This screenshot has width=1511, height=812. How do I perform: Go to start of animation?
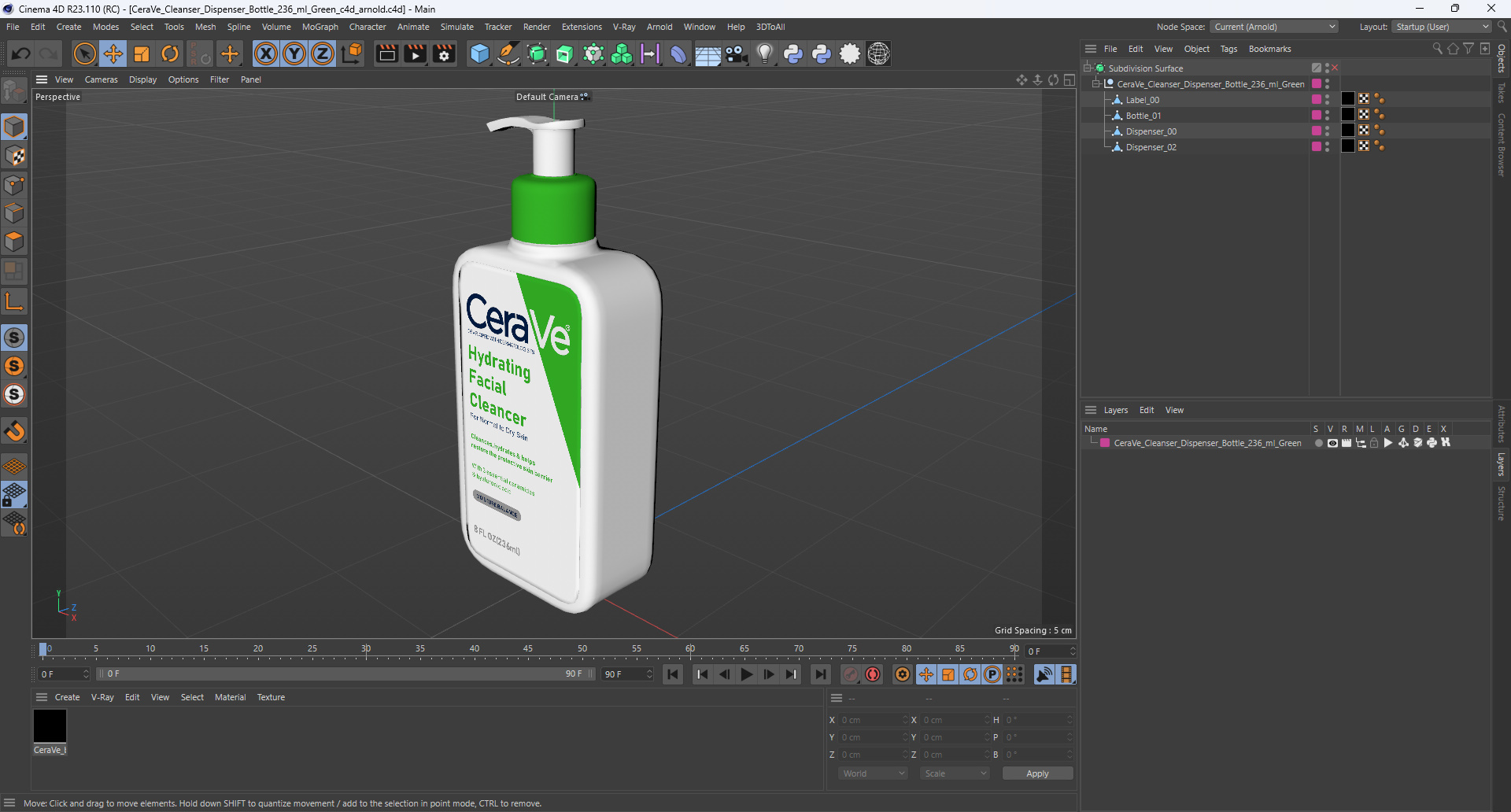pos(673,674)
